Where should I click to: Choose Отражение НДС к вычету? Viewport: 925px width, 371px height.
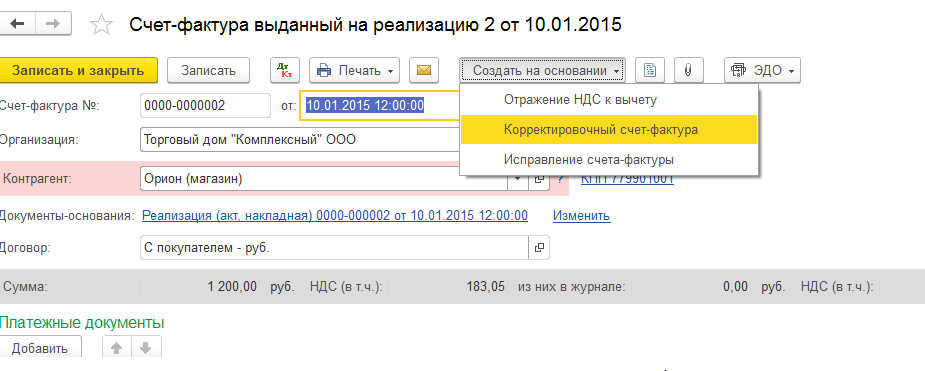[609, 100]
